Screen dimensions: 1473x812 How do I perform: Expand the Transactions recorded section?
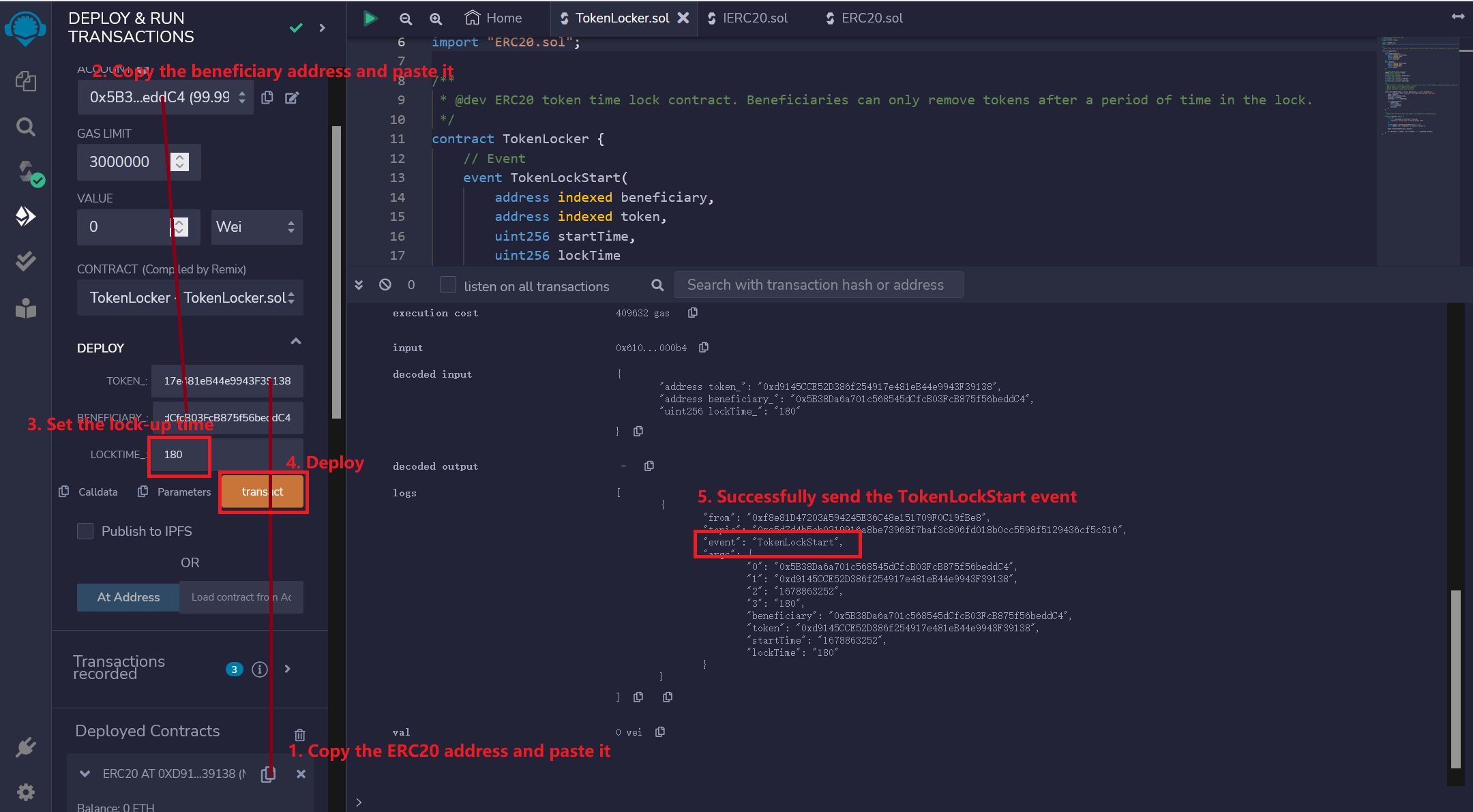(288, 669)
